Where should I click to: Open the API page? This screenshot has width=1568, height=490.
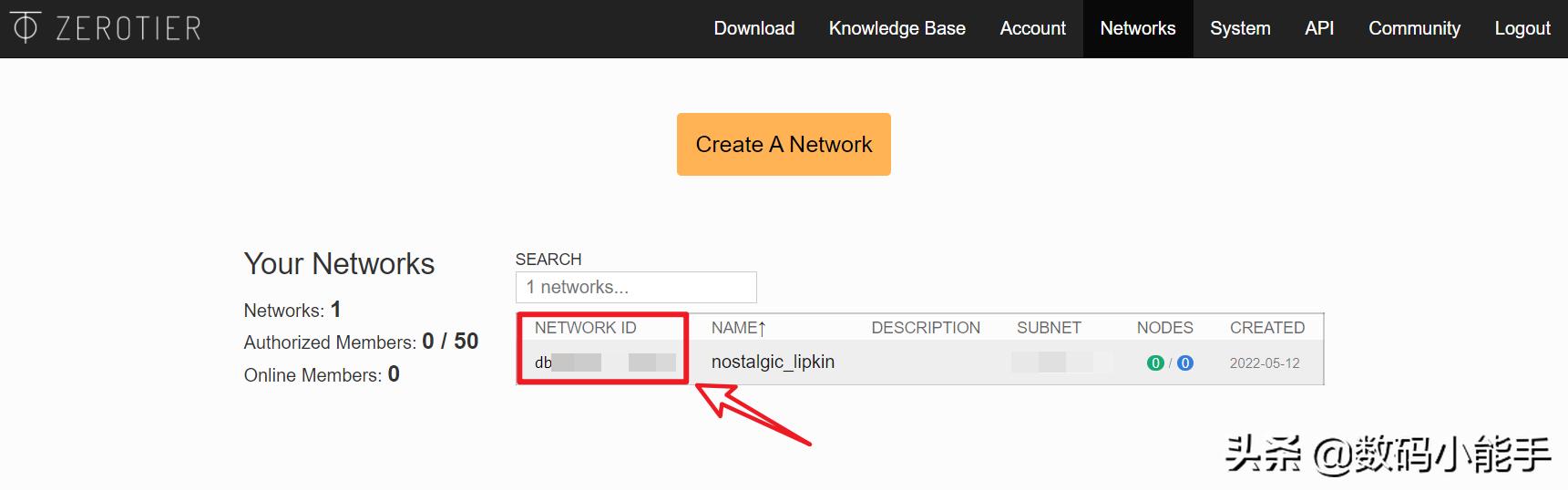point(1318,28)
